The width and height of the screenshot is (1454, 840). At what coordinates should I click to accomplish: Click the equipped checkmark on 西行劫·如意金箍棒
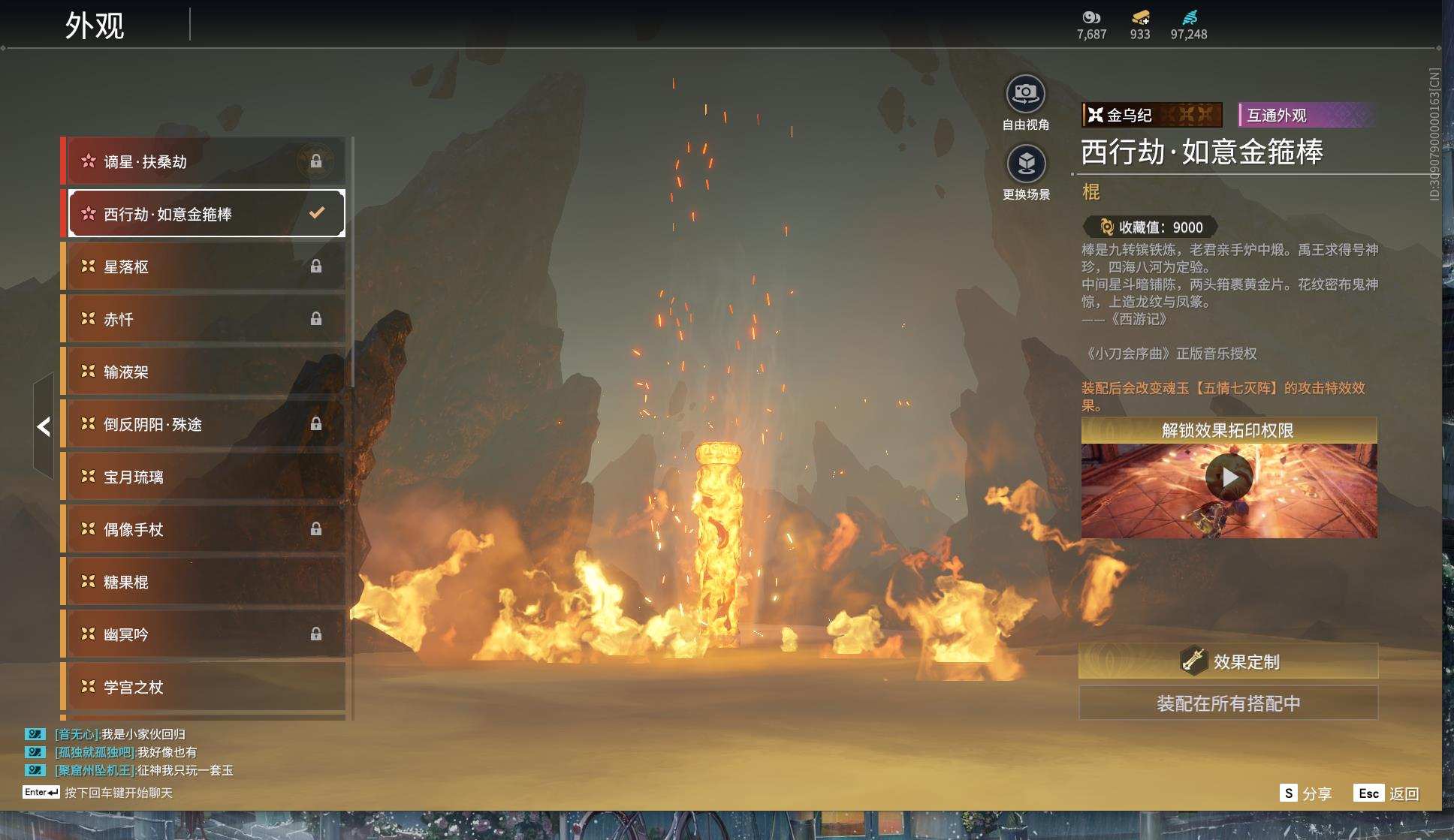coord(317,213)
